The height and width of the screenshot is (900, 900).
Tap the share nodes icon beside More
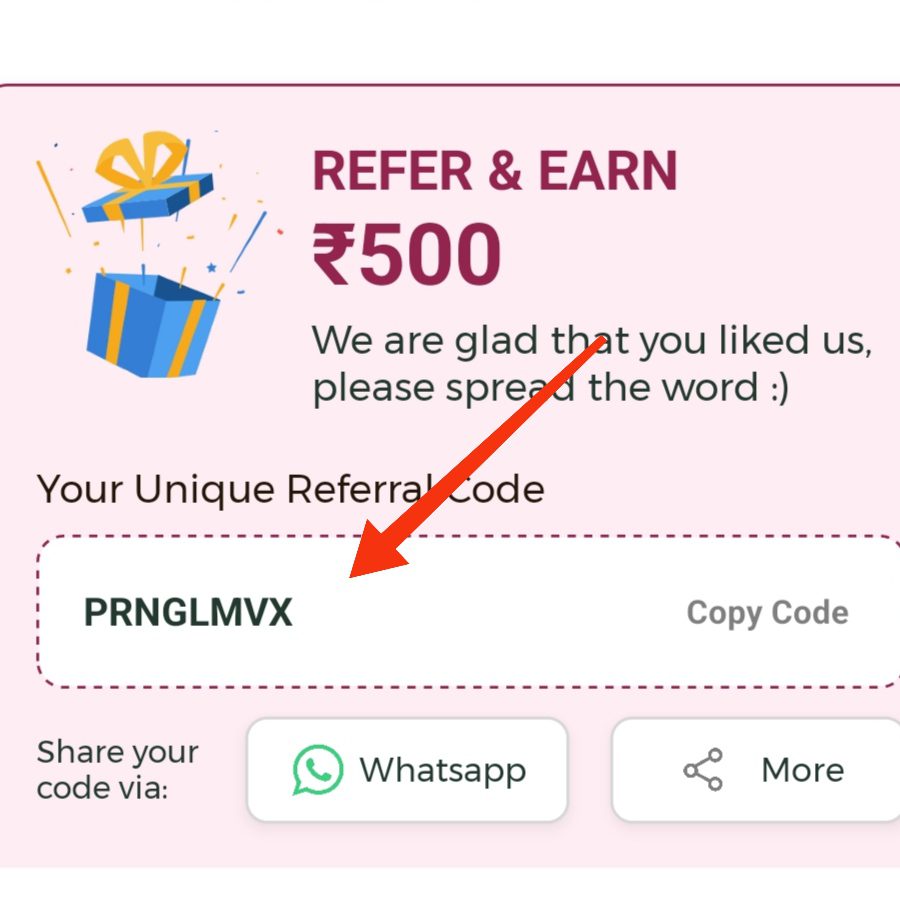pyautogui.click(x=703, y=770)
